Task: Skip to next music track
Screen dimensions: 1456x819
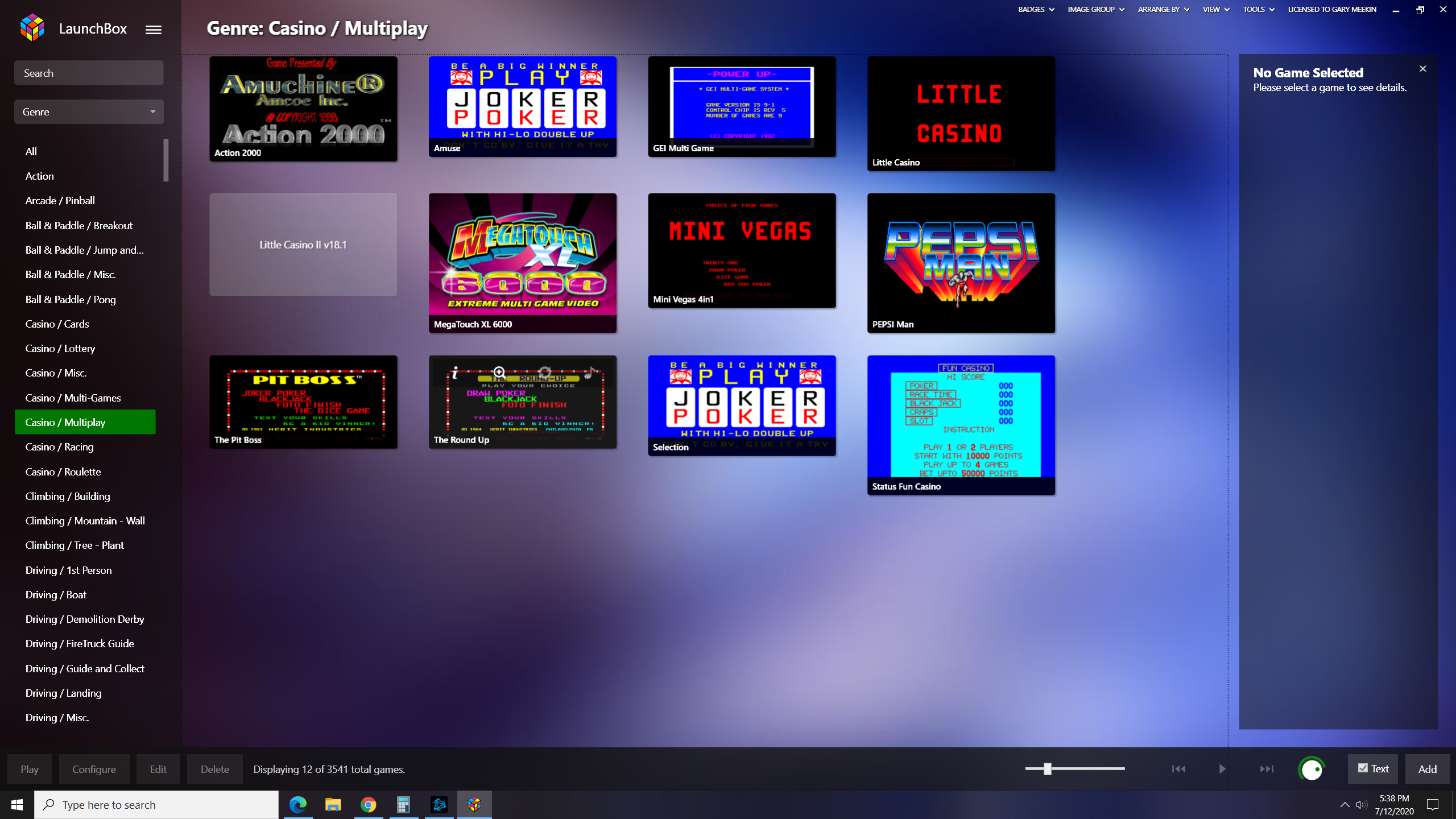Action: tap(1267, 769)
